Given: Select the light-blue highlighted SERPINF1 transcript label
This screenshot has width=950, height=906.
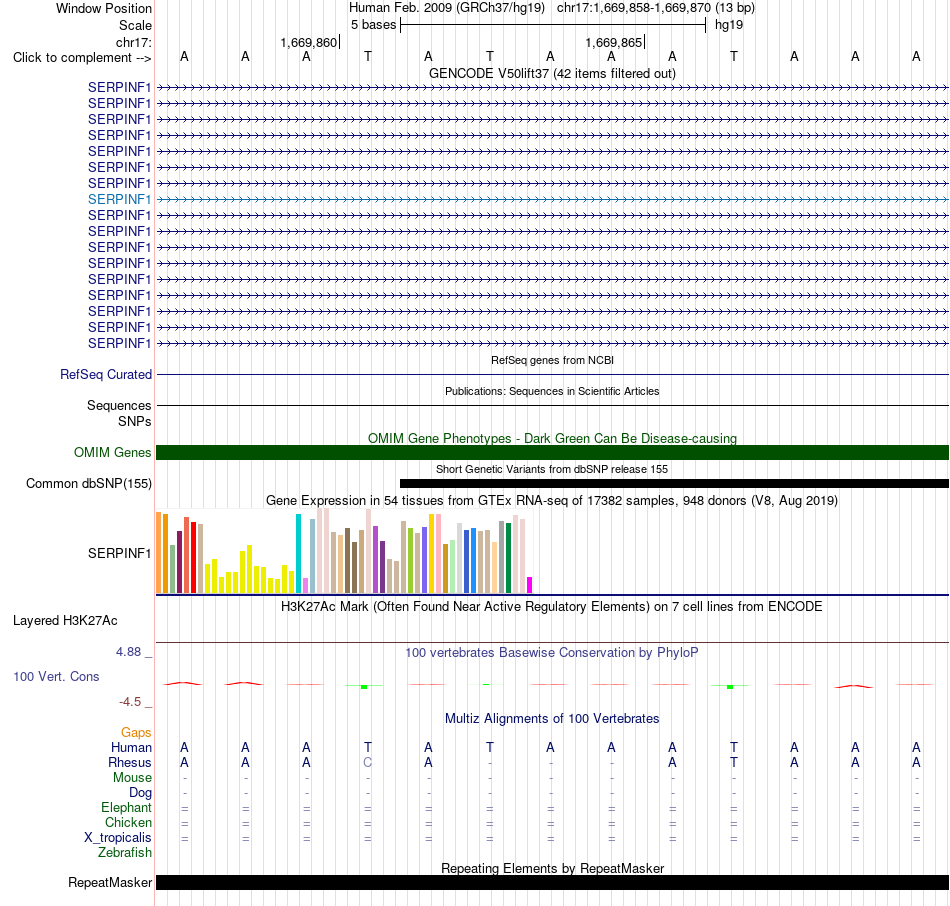Looking at the screenshot, I should [119, 199].
